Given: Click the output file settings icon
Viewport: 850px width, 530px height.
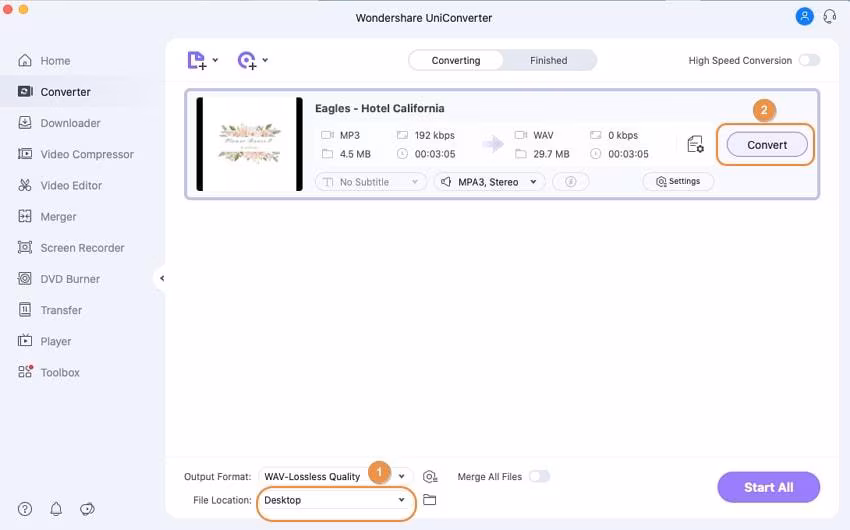Looking at the screenshot, I should [696, 144].
